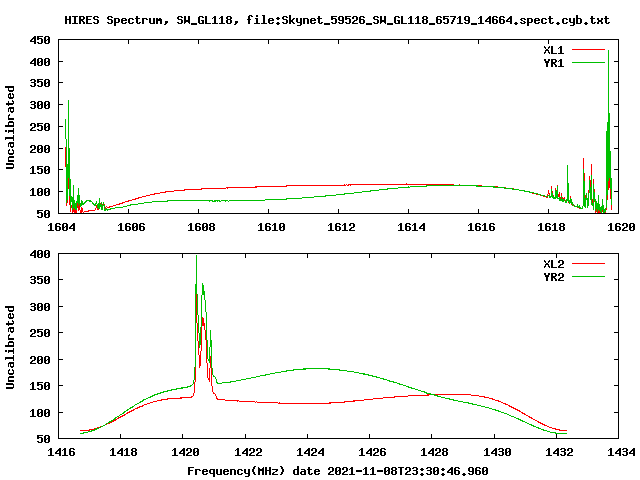Click the 1618 x-axis tick label
The width and height of the screenshot is (640, 480).
pos(551,227)
